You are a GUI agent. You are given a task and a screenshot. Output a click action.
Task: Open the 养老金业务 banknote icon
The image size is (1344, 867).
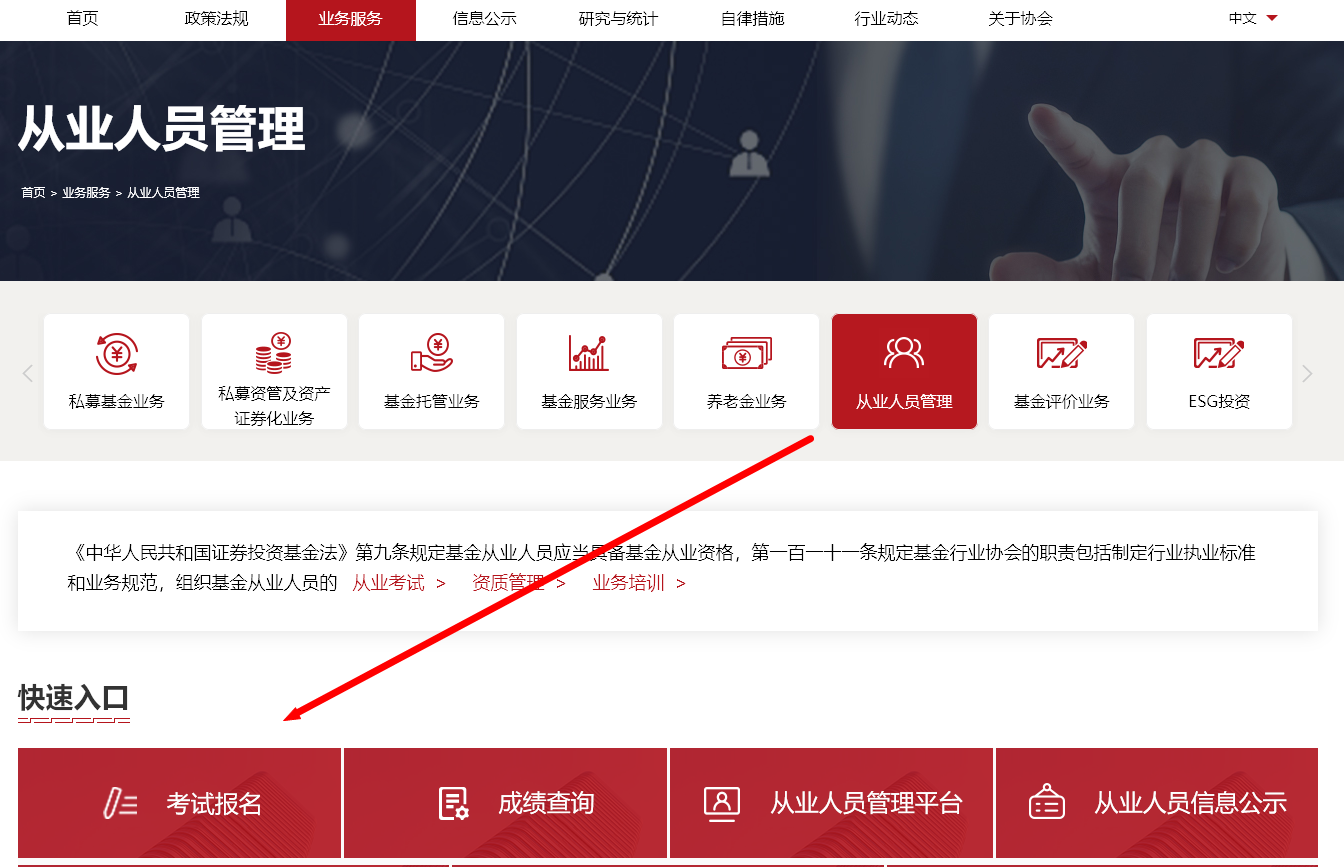click(746, 353)
